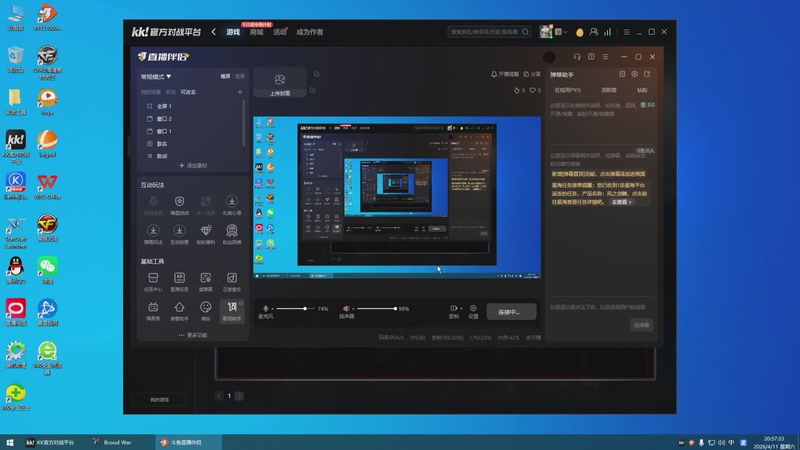Screen dimensions: 800x450
Task: Click the 连接中 streaming button
Action: tap(511, 312)
